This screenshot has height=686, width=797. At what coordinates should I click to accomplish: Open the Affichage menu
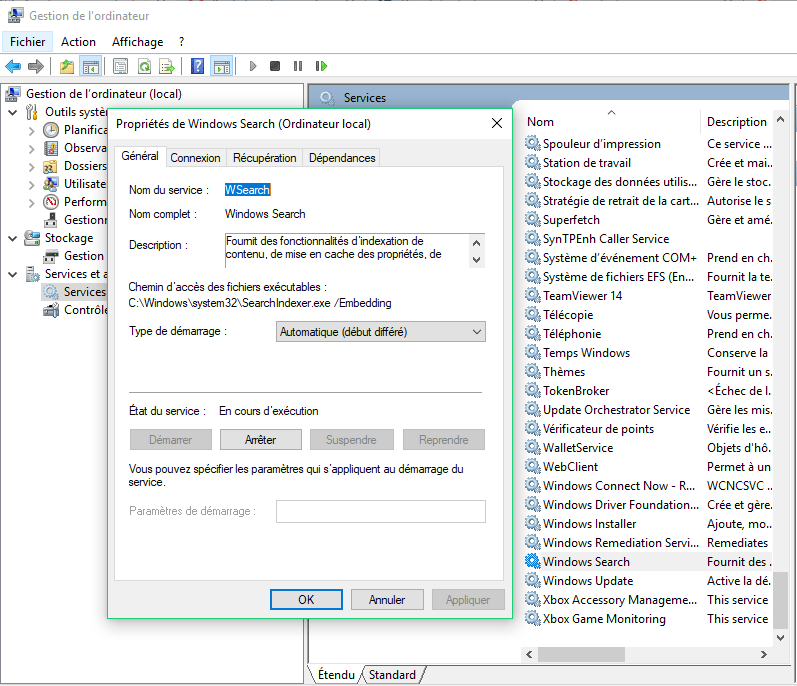point(137,42)
